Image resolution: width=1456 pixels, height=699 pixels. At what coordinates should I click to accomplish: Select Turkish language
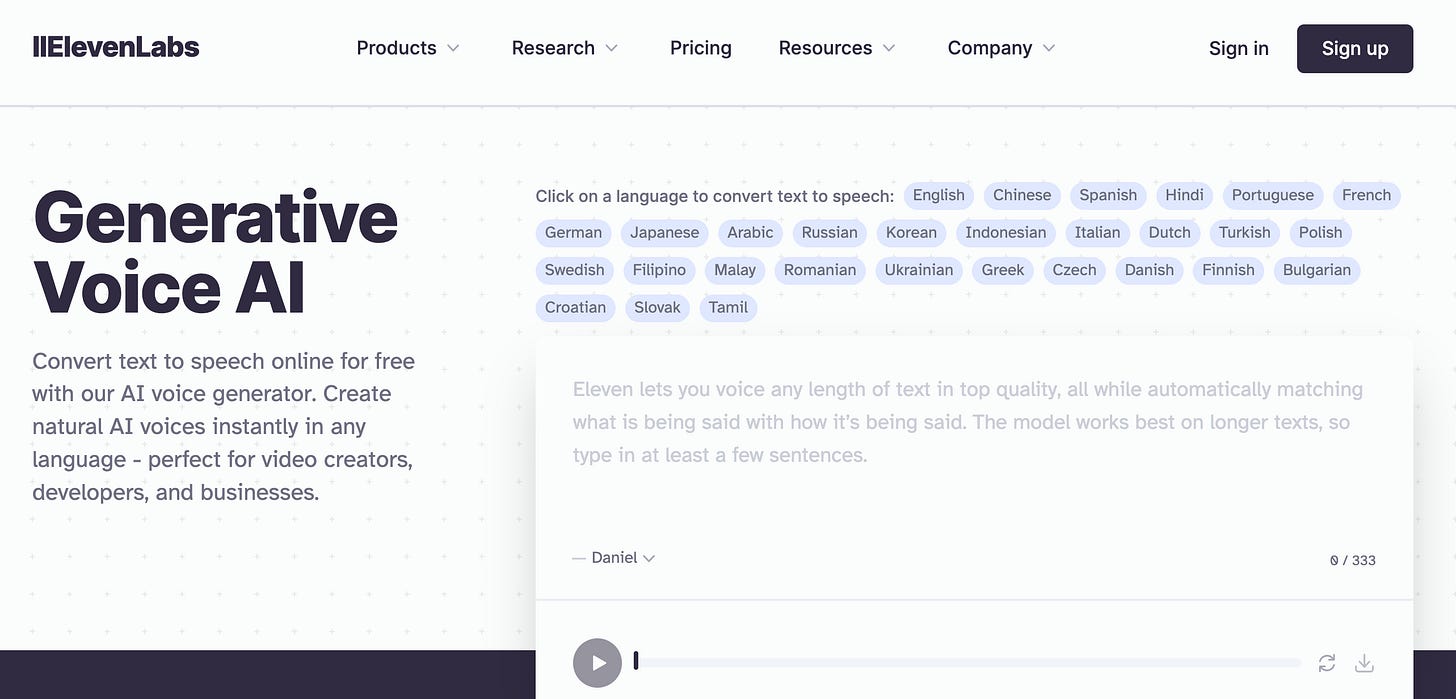pyautogui.click(x=1245, y=232)
